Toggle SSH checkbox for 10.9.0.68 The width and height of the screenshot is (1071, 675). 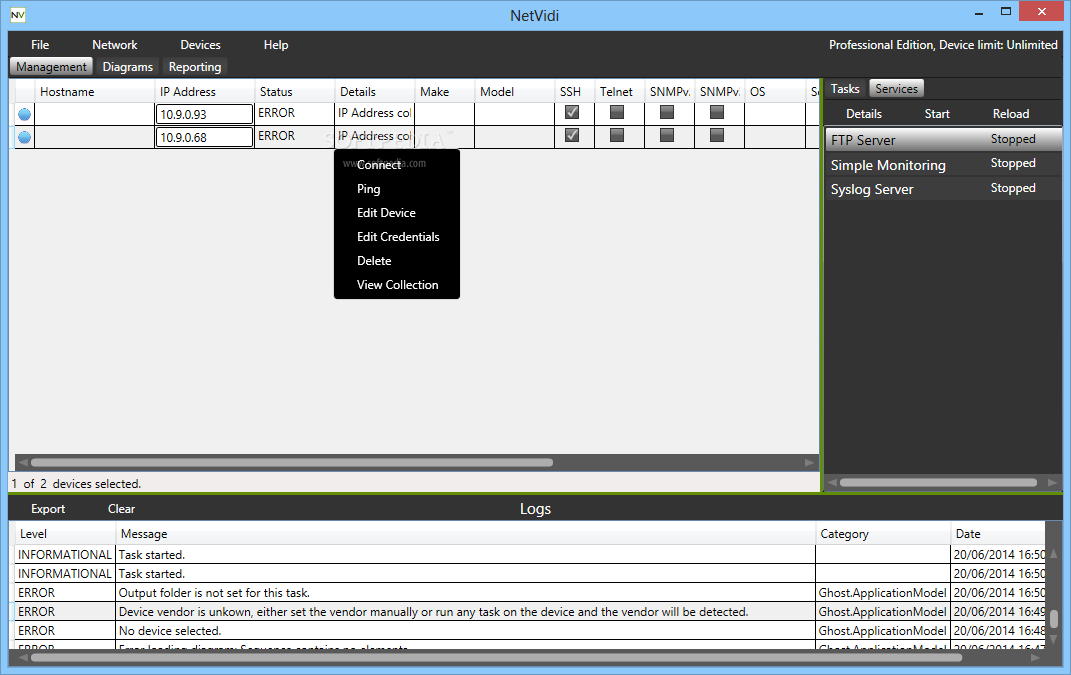click(572, 135)
